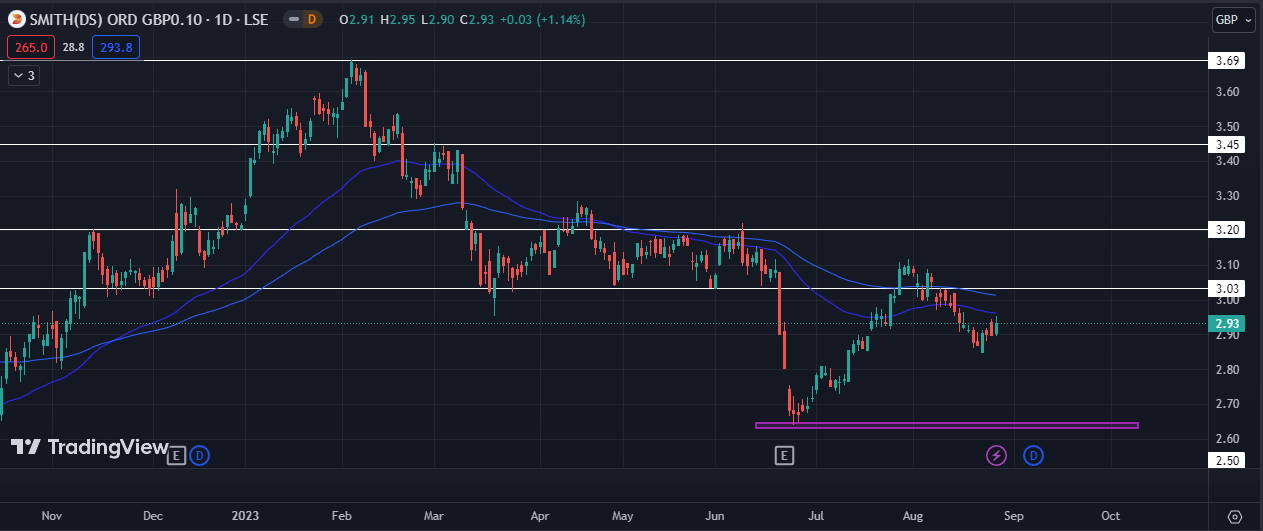The height and width of the screenshot is (531, 1263).
Task: Click the dividend D marker near December
Action: (200, 456)
